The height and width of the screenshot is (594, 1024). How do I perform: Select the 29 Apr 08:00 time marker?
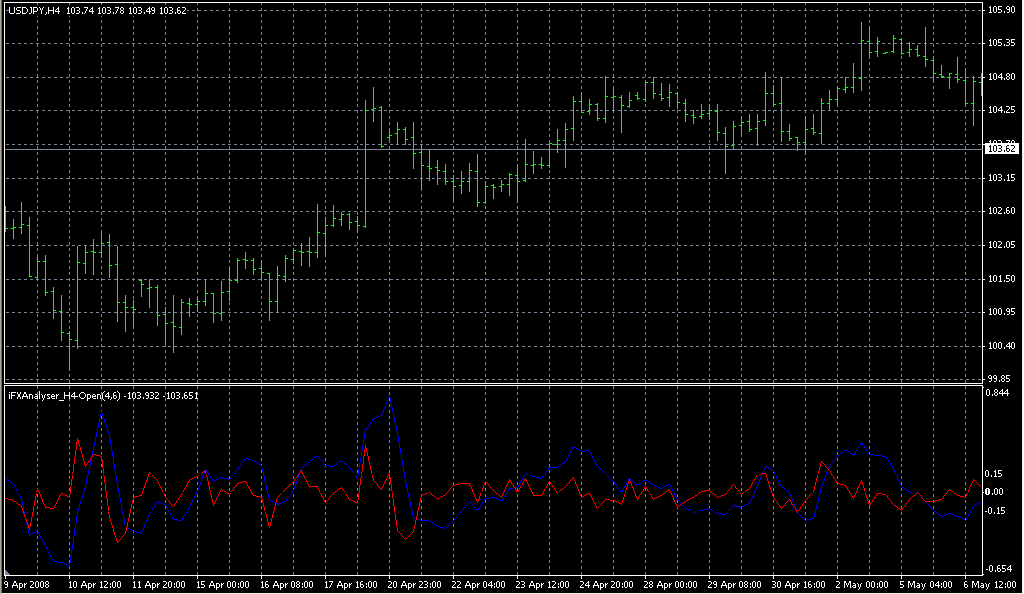point(733,585)
